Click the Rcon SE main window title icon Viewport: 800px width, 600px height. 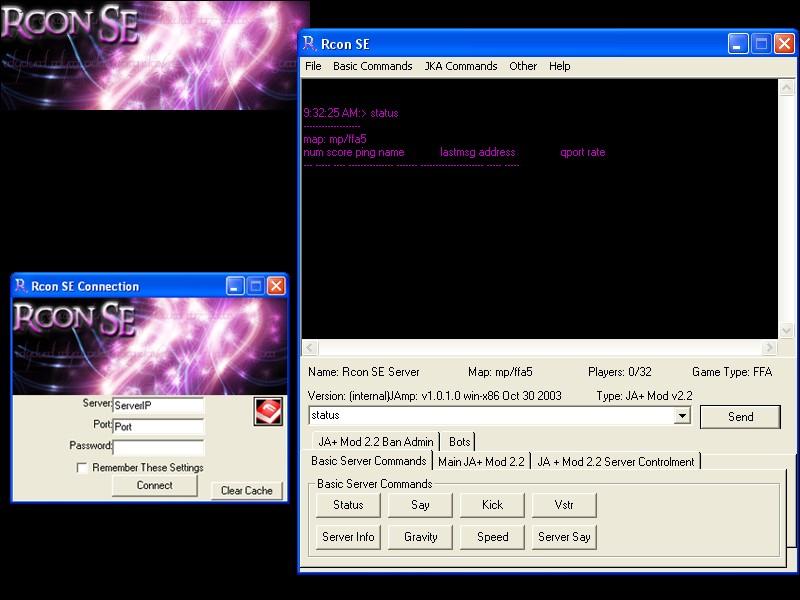[x=310, y=43]
